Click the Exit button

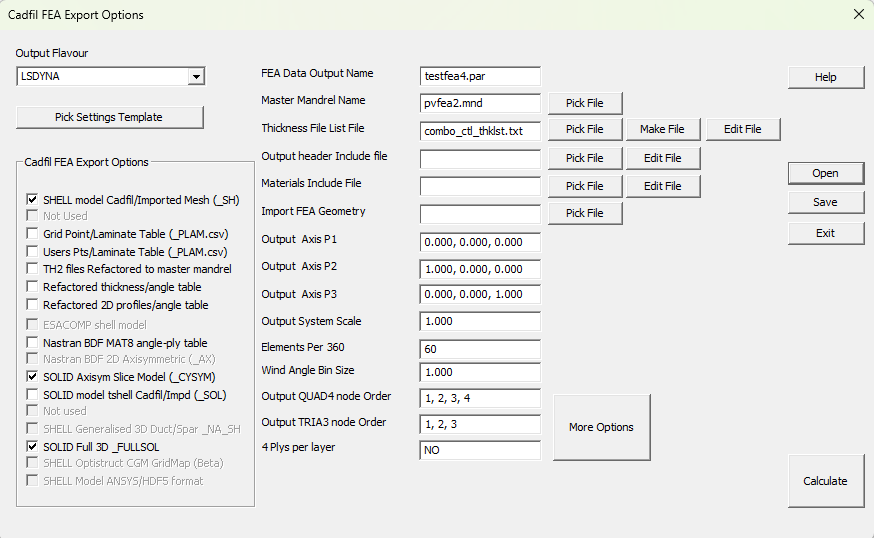(826, 234)
